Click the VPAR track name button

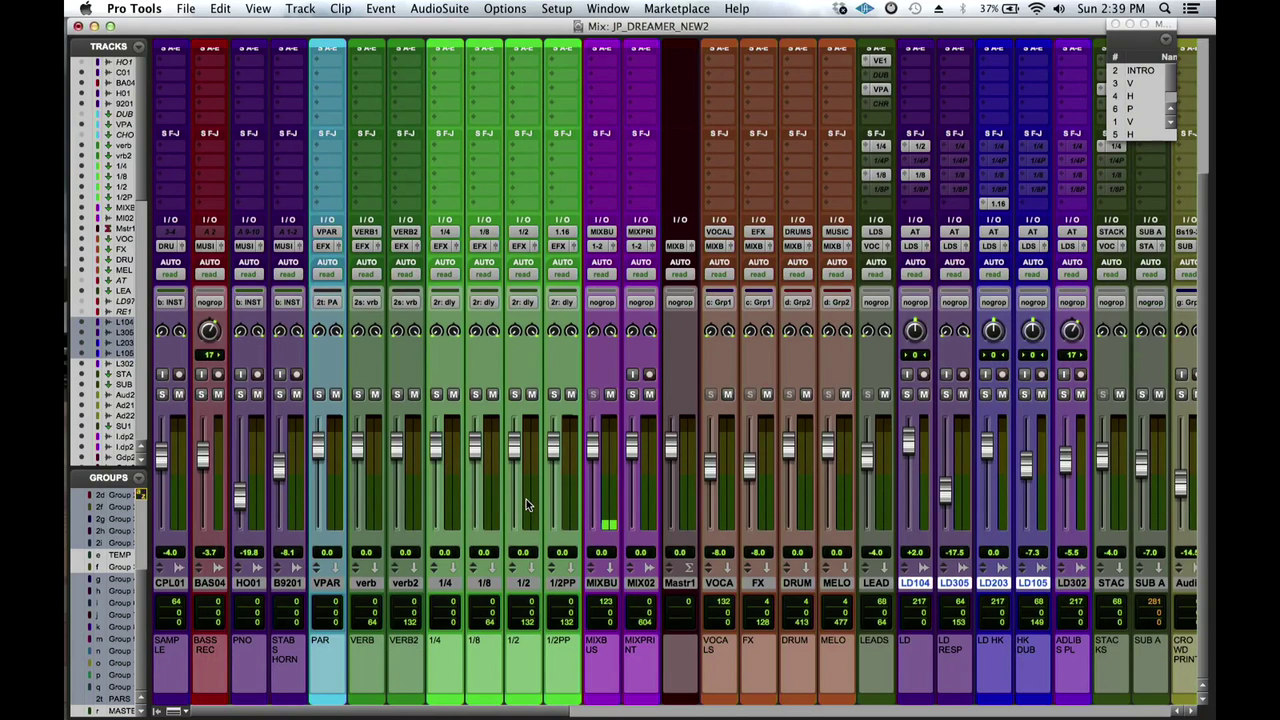click(x=327, y=583)
